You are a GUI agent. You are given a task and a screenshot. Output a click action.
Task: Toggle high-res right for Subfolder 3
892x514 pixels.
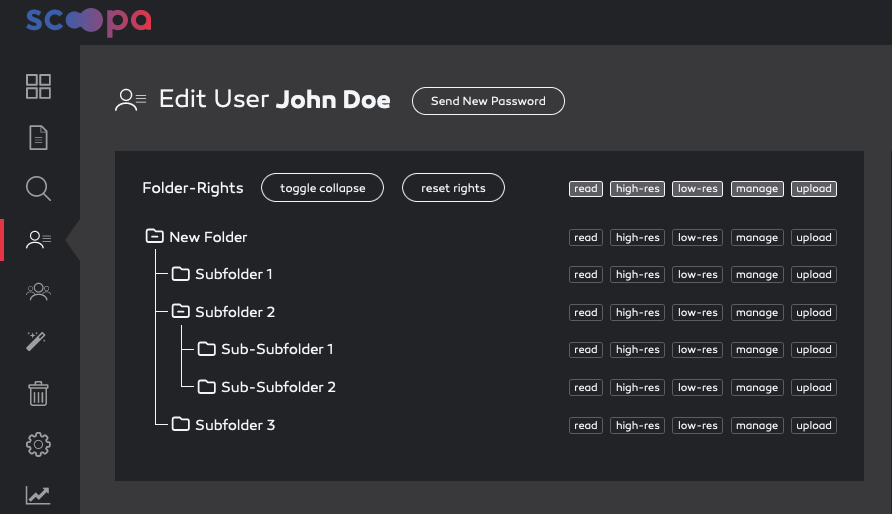(637, 426)
